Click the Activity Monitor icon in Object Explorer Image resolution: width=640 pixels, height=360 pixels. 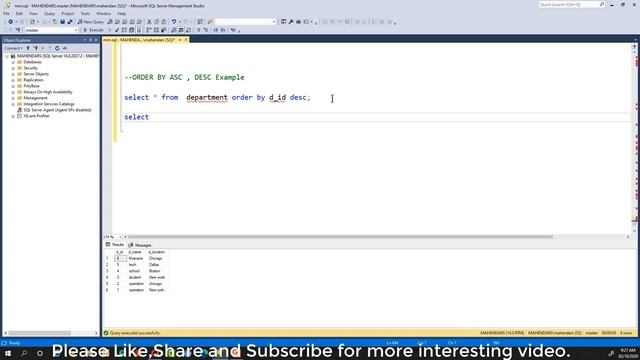(65, 48)
